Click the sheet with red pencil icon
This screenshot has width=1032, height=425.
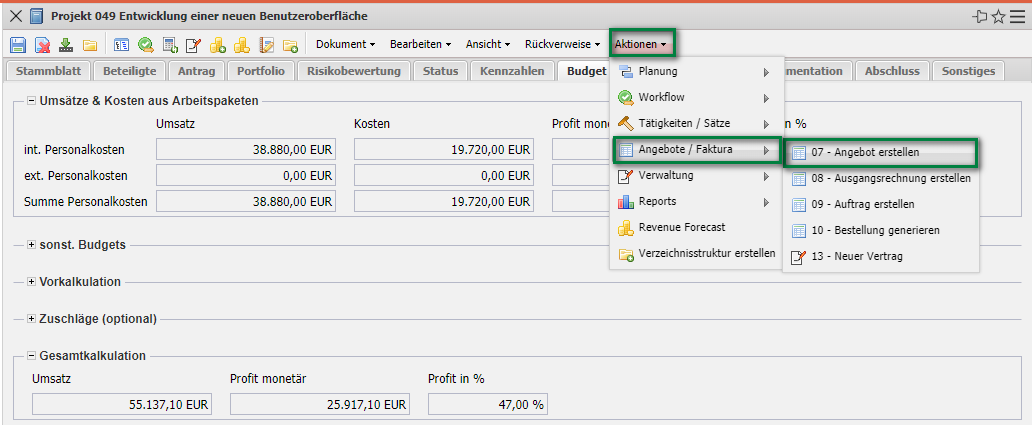[x=194, y=45]
